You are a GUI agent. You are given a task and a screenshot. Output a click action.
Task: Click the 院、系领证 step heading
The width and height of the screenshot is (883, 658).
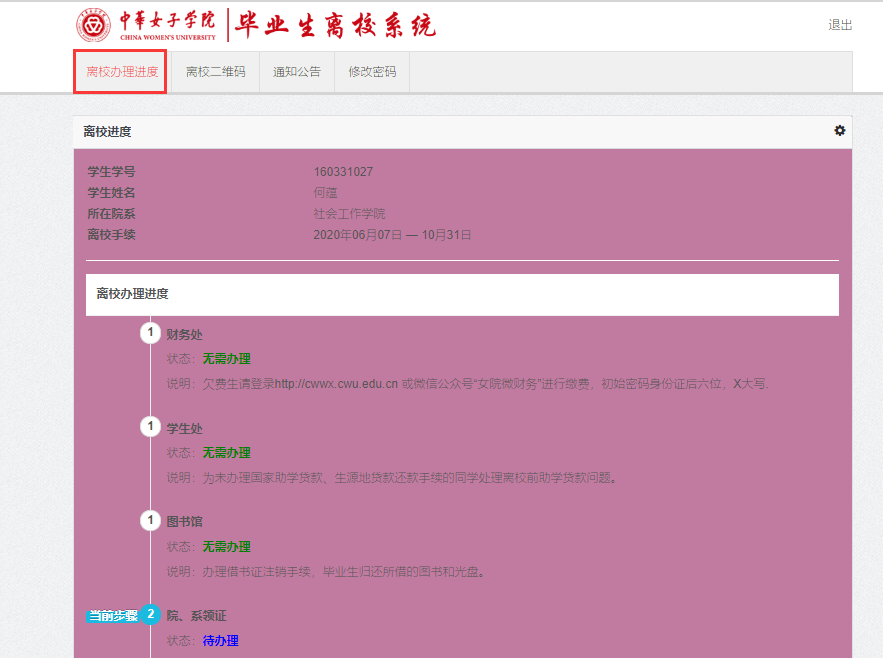pos(196,616)
